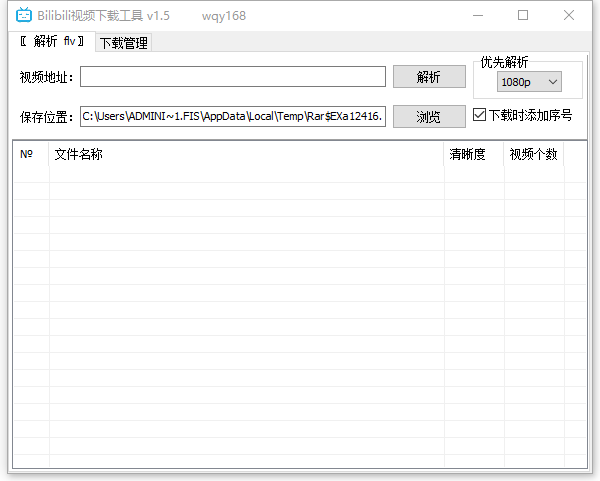Click the 视频地址 label text
600x481 pixels.
[46, 77]
